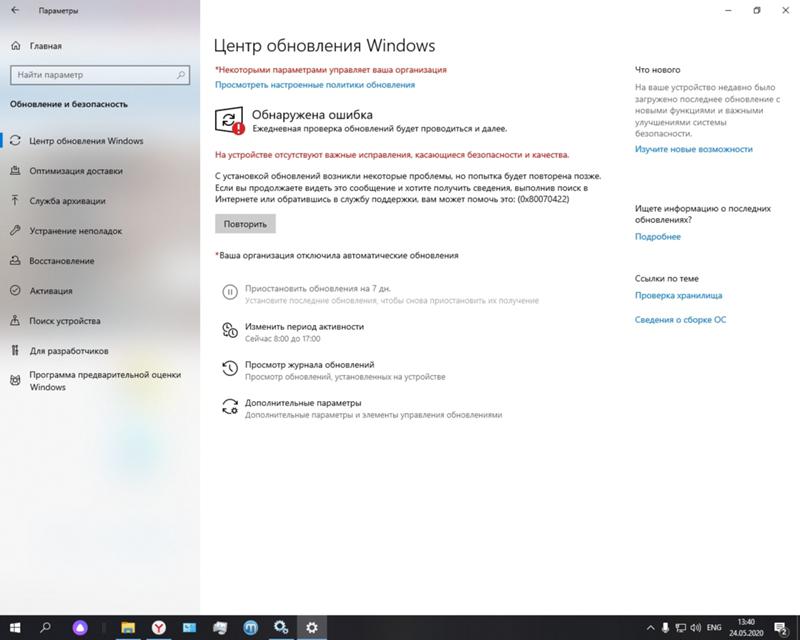Open taskbar search magnifier
The height and width of the screenshot is (640, 800).
click(x=45, y=628)
